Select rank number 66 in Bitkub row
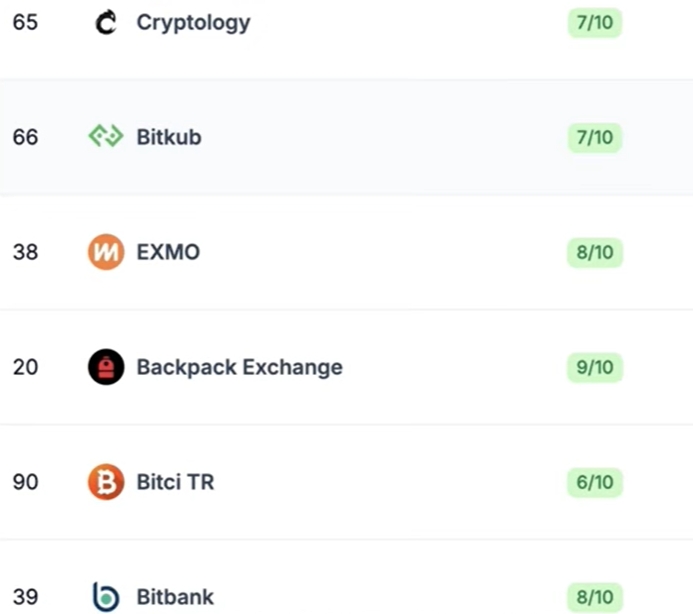Image resolution: width=693 pixels, height=614 pixels. coord(25,137)
